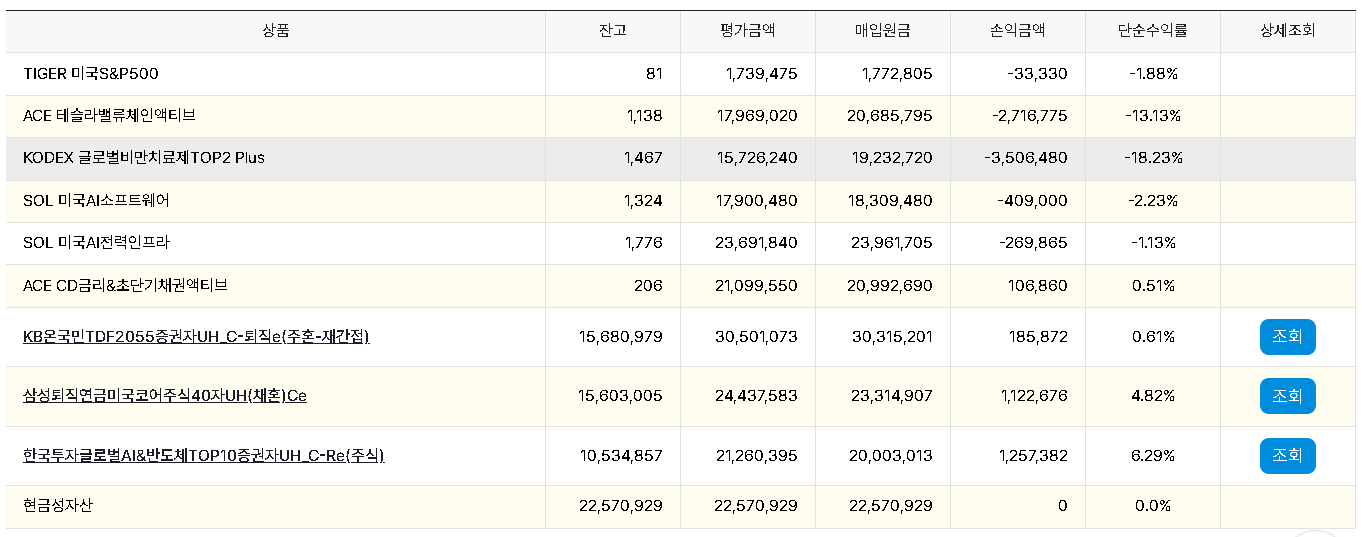Click 평가금액 value 17,969,020
Screen dimensions: 1362x537
pyautogui.click(x=756, y=116)
